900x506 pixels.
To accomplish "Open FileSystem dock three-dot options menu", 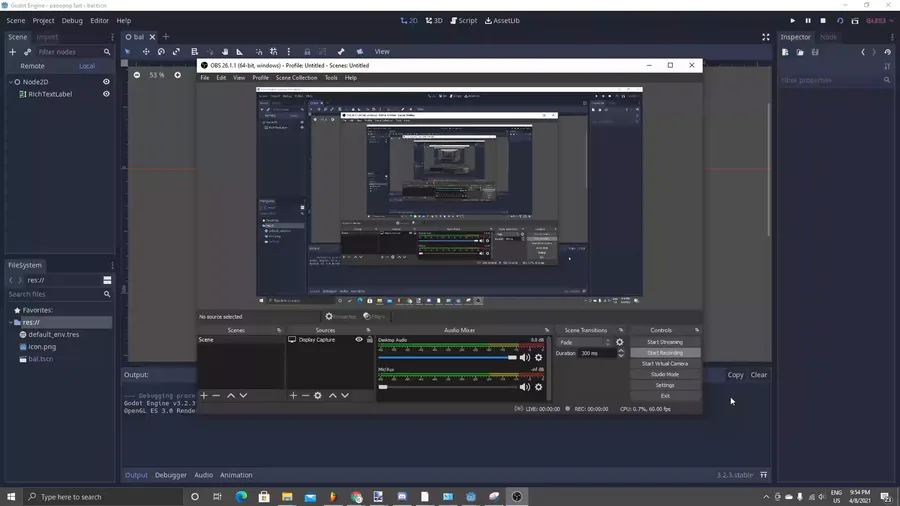I will tap(112, 265).
